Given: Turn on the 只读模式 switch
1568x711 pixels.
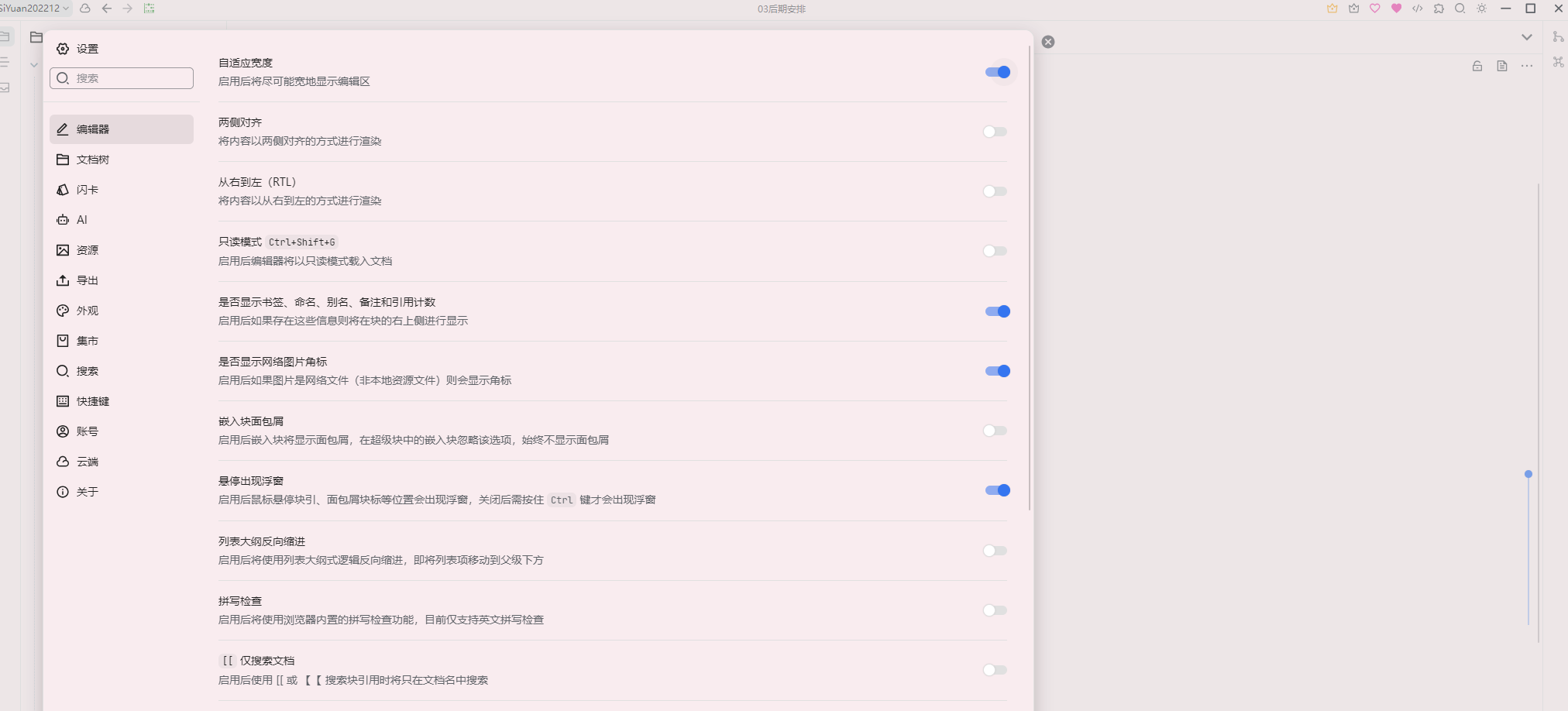Looking at the screenshot, I should (x=995, y=251).
